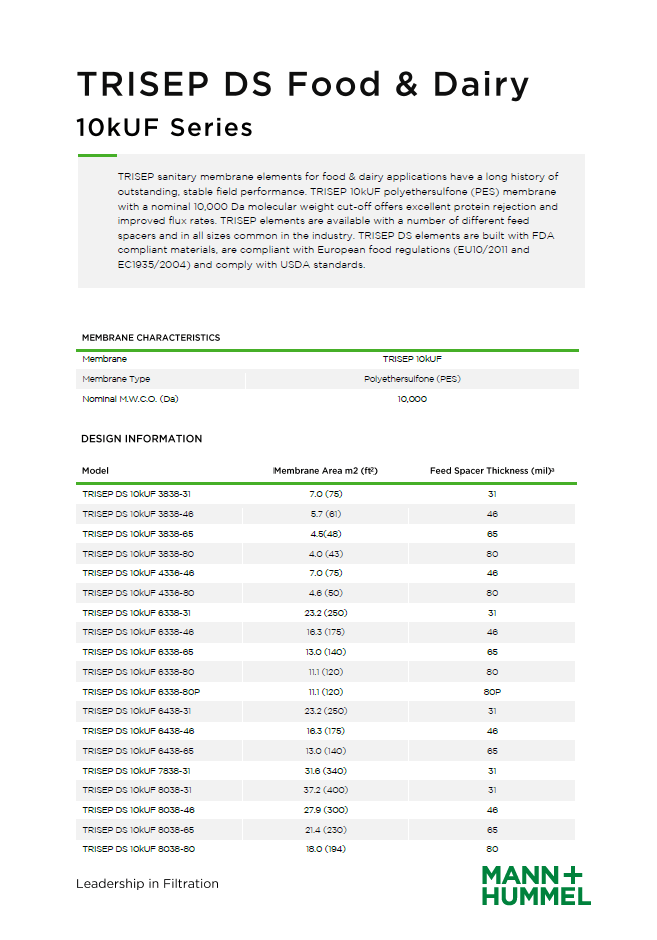Click the 10kUF Series subtitle

coord(165,128)
